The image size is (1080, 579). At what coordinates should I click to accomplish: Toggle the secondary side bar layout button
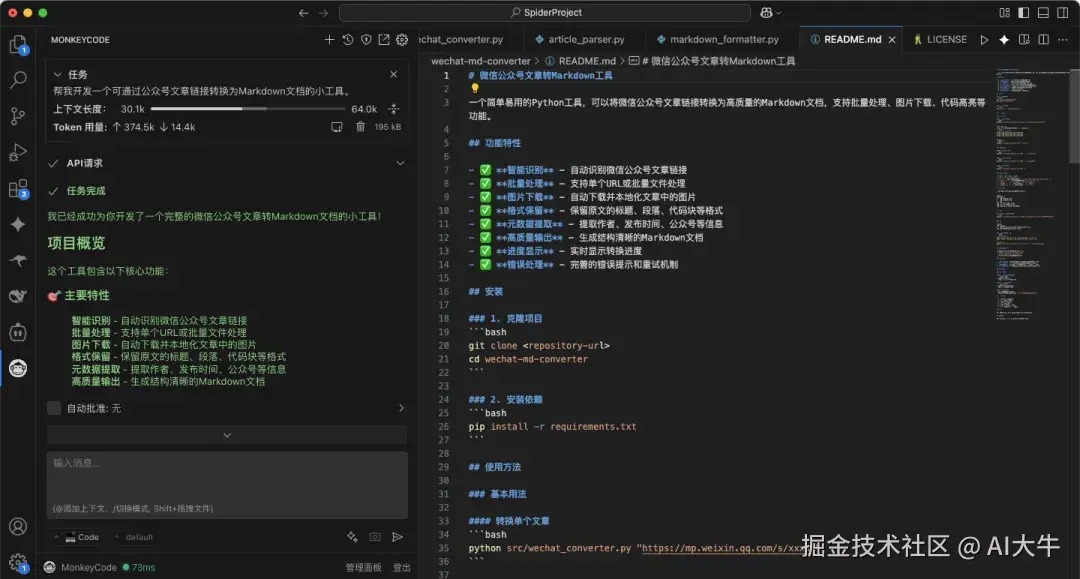[x=1063, y=13]
